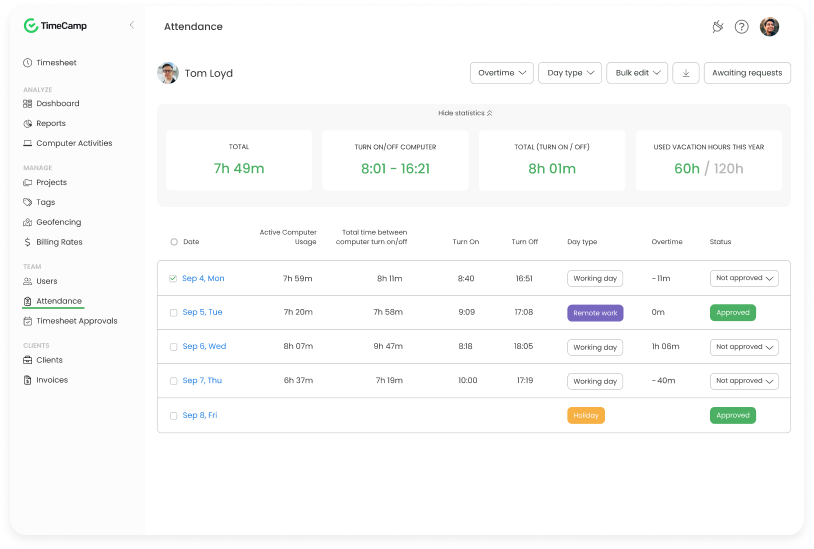Check the Sep 7, Thu checkbox
This screenshot has height=549, width=814.
[173, 381]
